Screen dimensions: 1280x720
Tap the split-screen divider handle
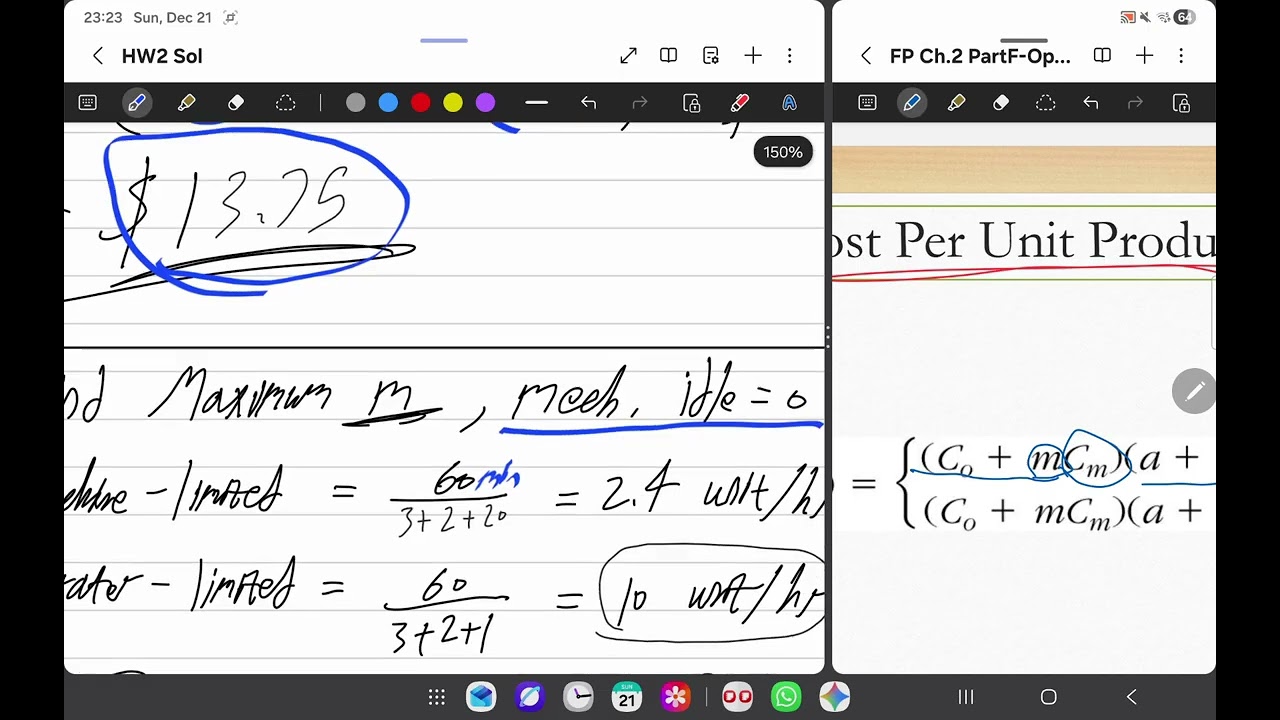[828, 336]
